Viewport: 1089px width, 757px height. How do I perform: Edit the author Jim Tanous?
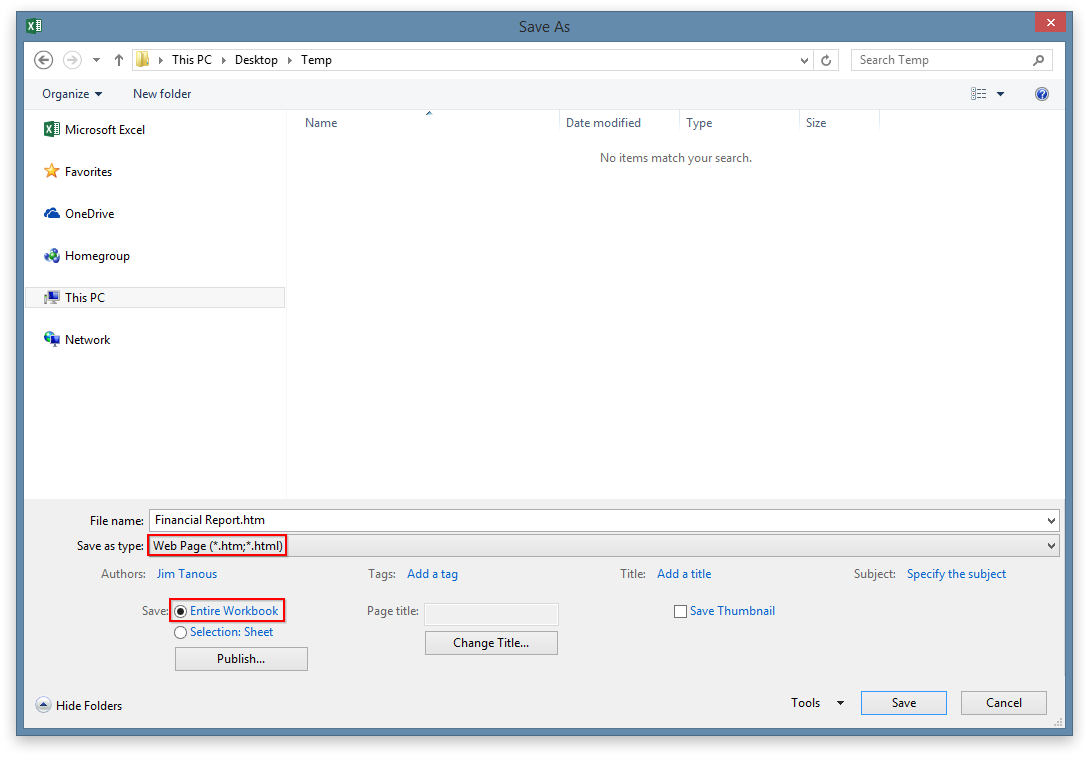click(x=187, y=574)
